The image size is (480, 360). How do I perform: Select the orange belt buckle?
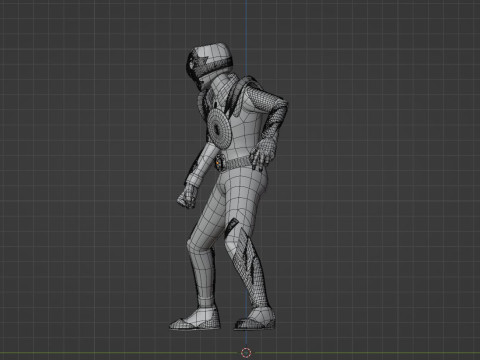218,163
